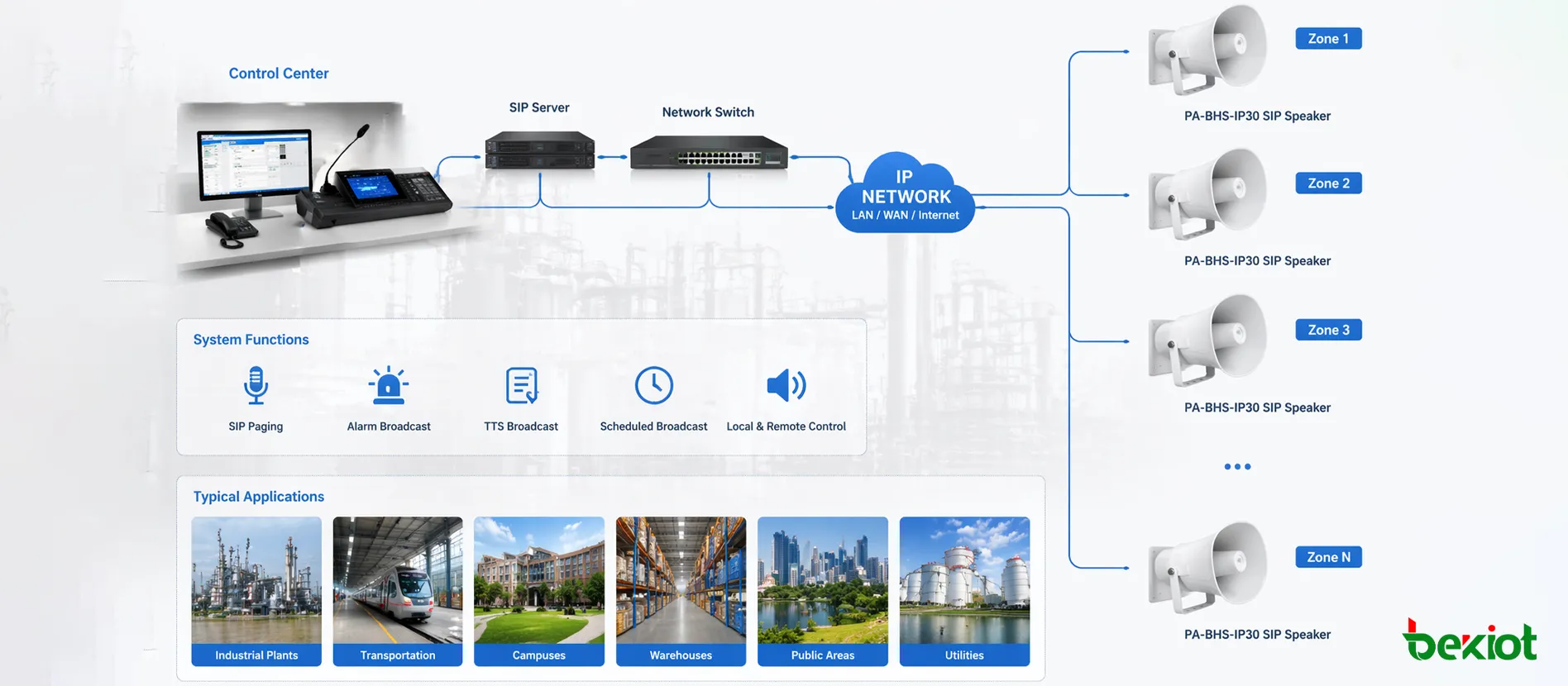This screenshot has height=686, width=1568.
Task: Click the Zone 3 blue label
Action: [1328, 330]
